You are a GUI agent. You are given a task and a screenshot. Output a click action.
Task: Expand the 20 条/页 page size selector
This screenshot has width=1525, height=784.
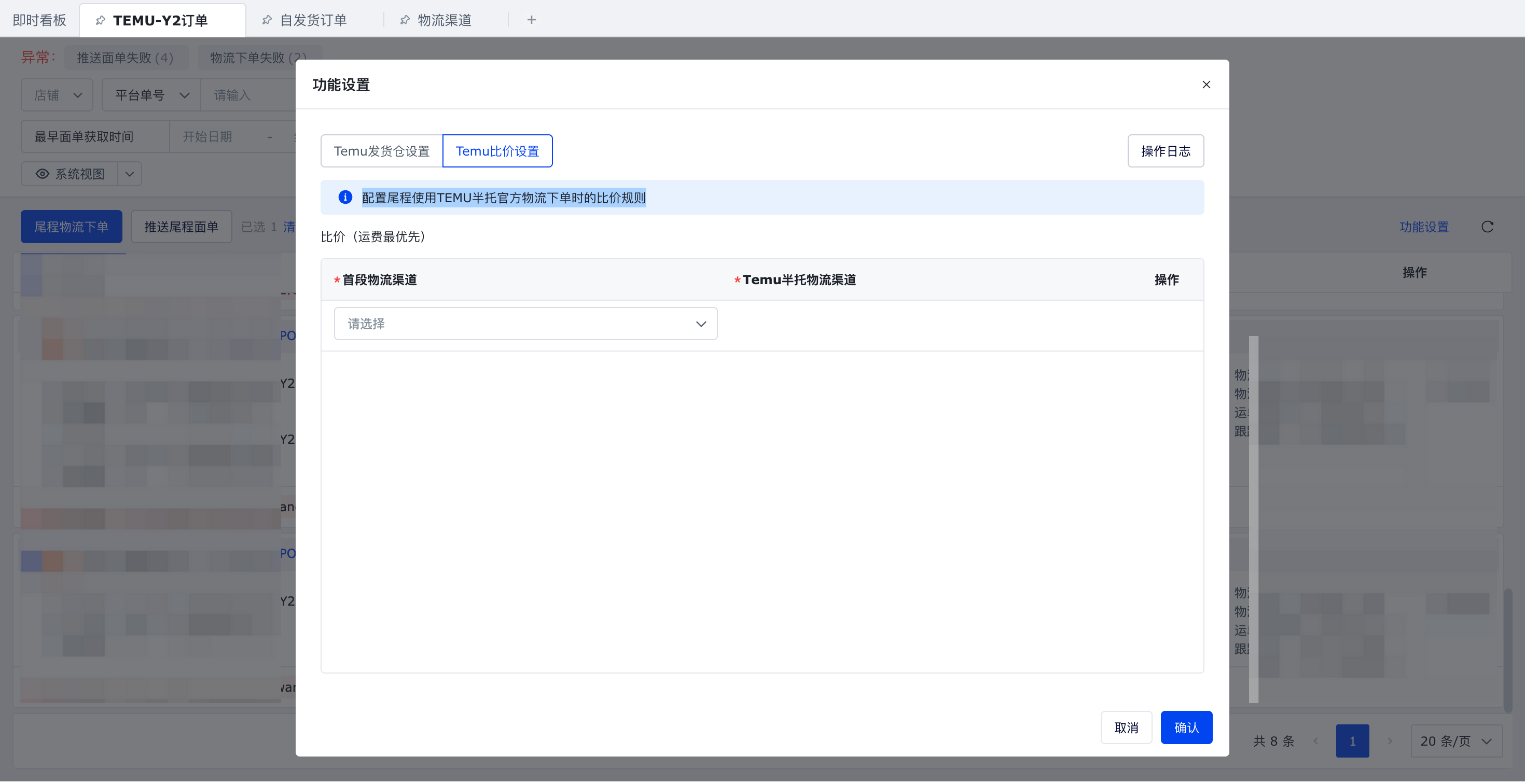coord(1455,741)
